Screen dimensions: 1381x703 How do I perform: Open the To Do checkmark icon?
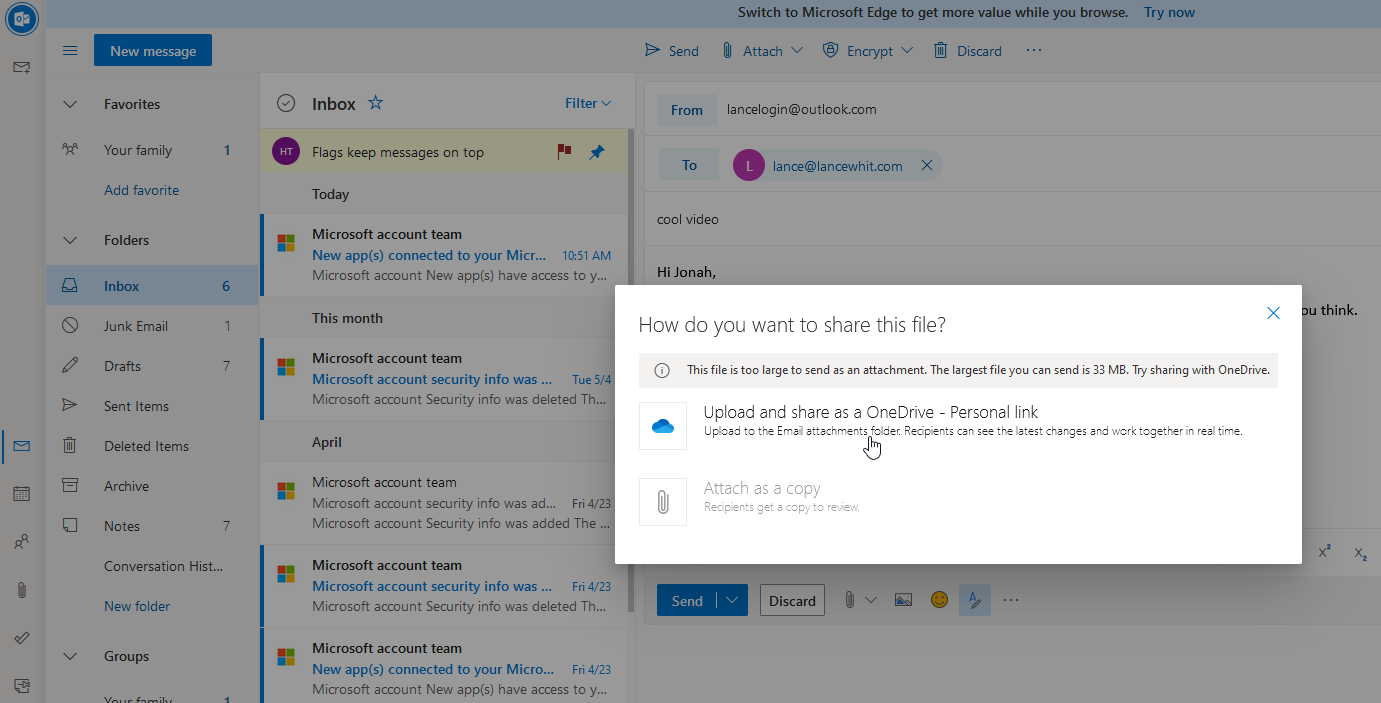[21, 638]
